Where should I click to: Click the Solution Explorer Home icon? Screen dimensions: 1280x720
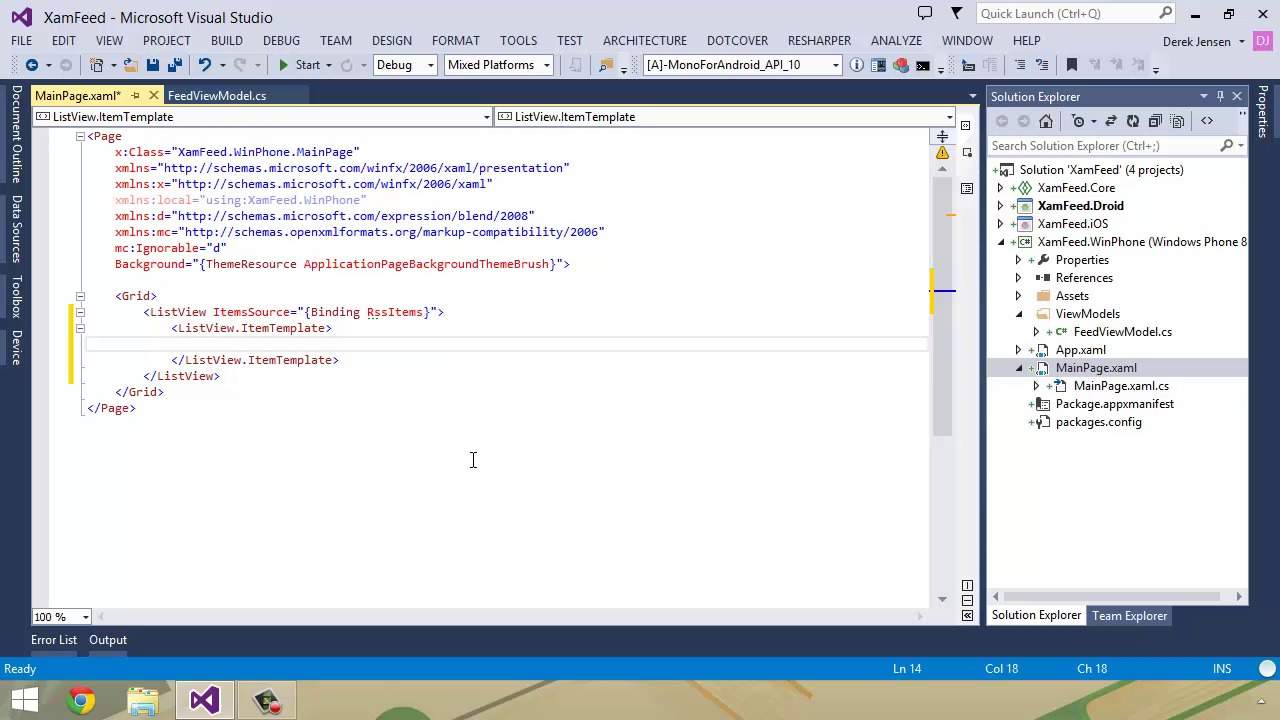pyautogui.click(x=1046, y=121)
